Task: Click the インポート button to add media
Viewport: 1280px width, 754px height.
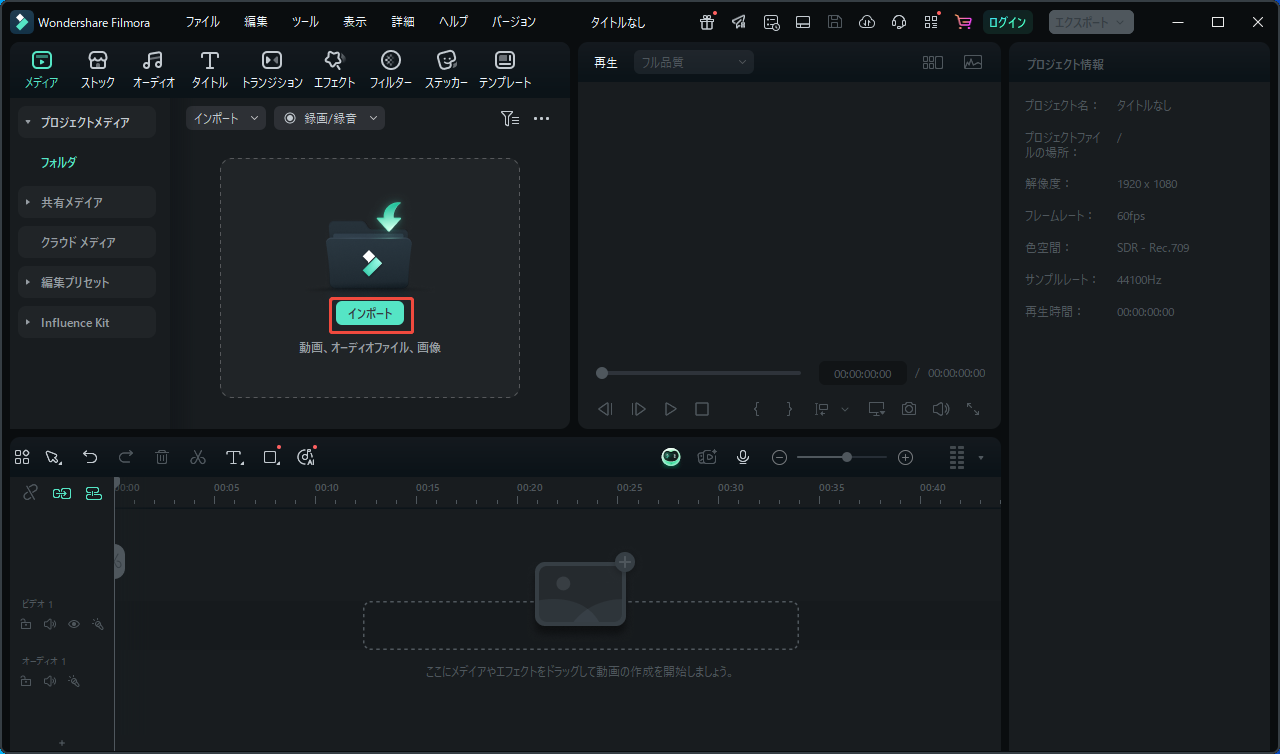Action: coord(370,314)
